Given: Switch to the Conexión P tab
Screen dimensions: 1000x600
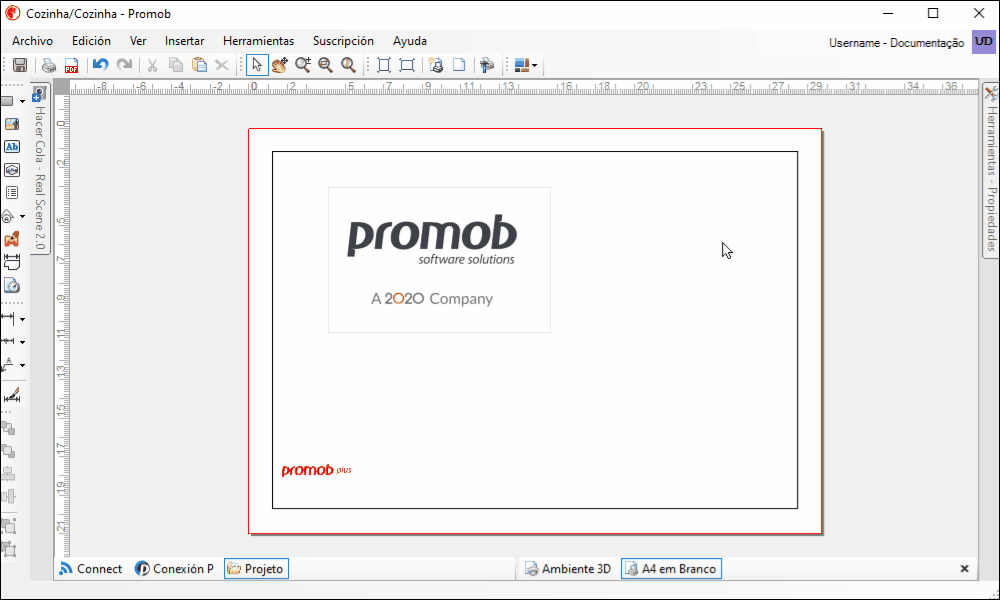Looking at the screenshot, I should pyautogui.click(x=174, y=569).
